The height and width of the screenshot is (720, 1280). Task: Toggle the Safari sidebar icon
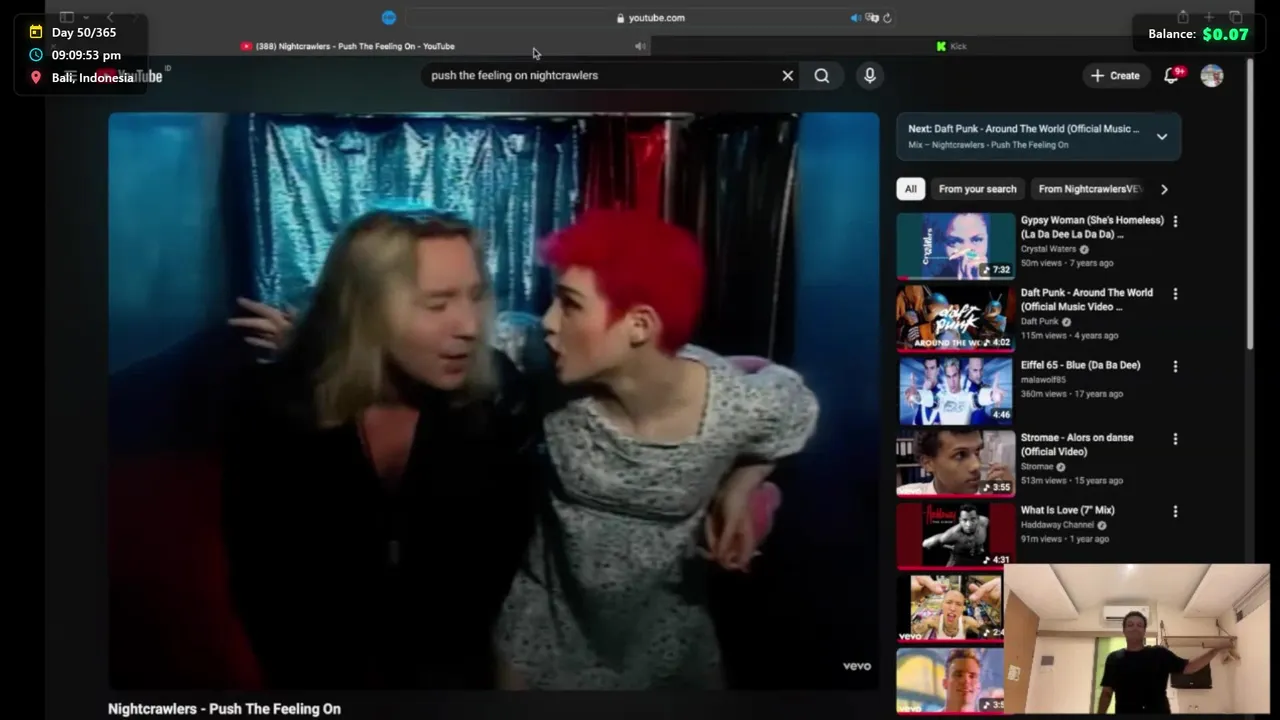click(67, 17)
